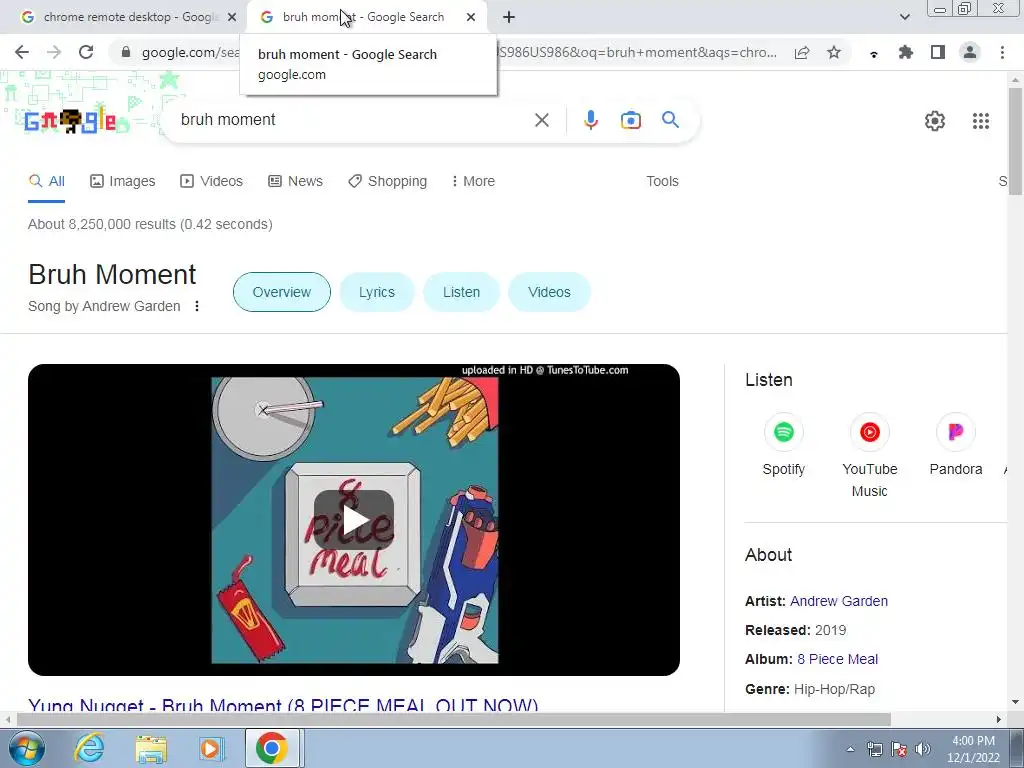This screenshot has height=768, width=1024.
Task: Switch to Videos results tab
Action: [x=212, y=182]
